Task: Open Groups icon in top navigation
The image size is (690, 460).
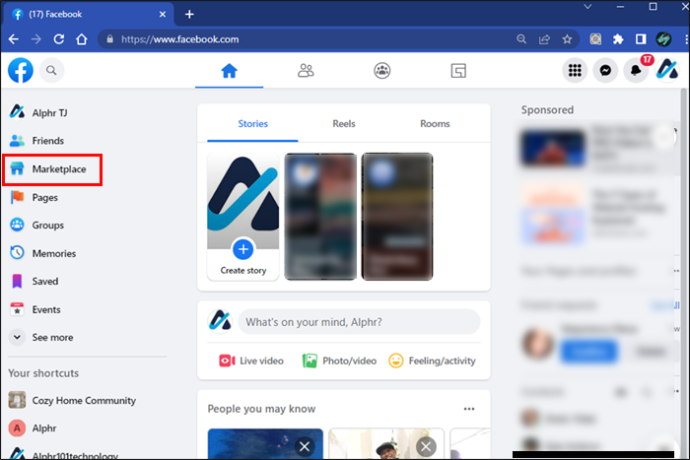Action: [382, 70]
